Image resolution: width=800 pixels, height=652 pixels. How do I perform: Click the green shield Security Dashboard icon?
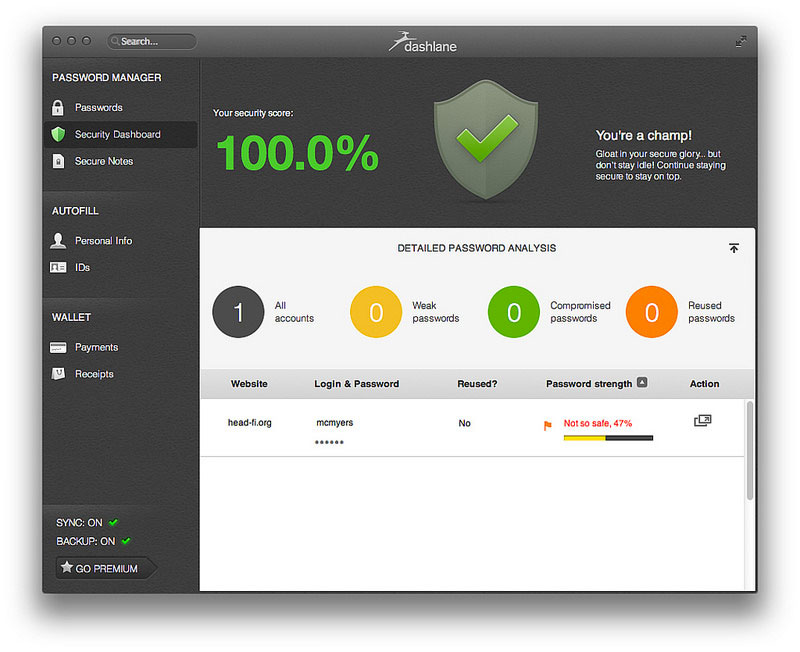click(x=58, y=134)
